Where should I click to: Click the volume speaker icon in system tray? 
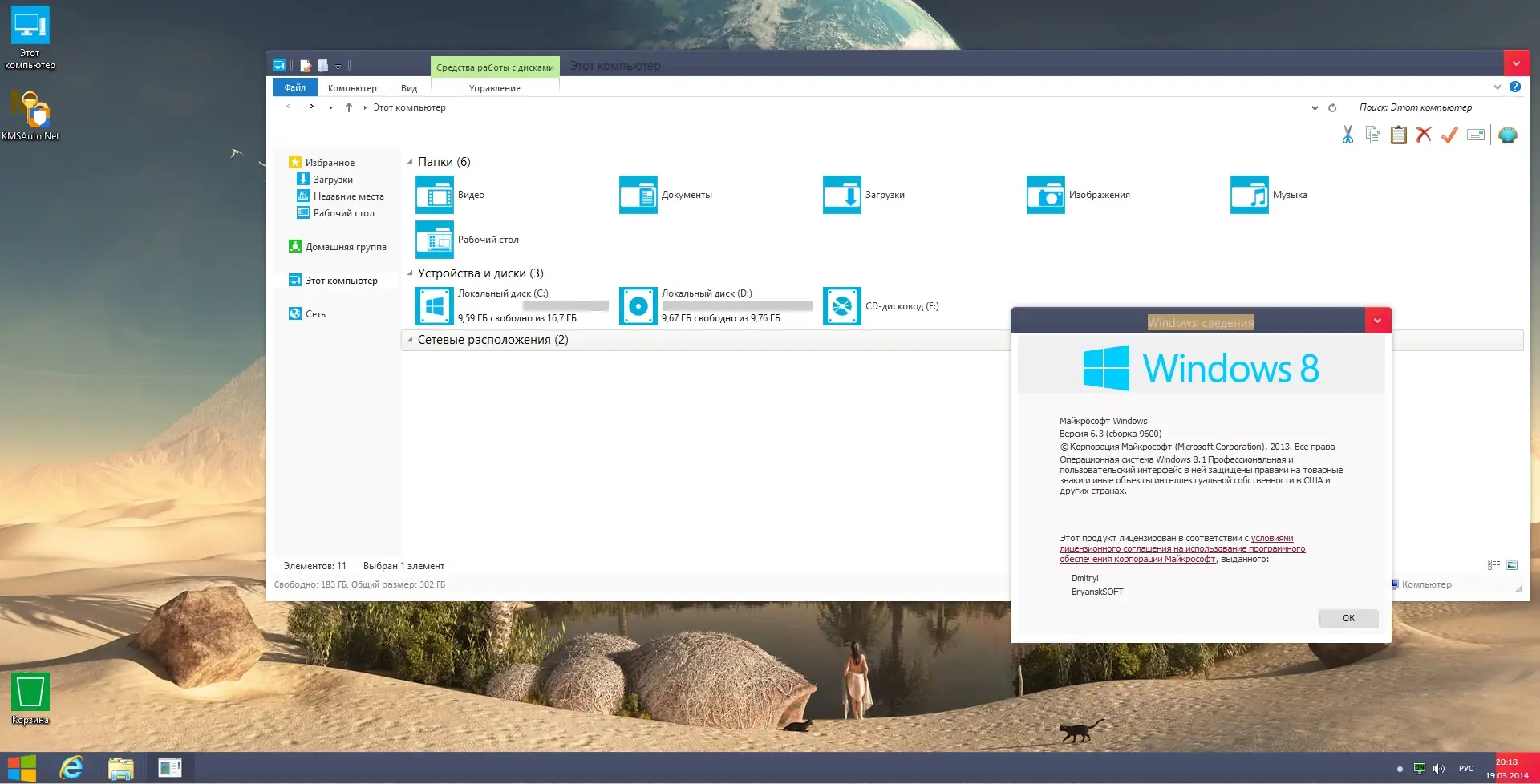[1439, 769]
